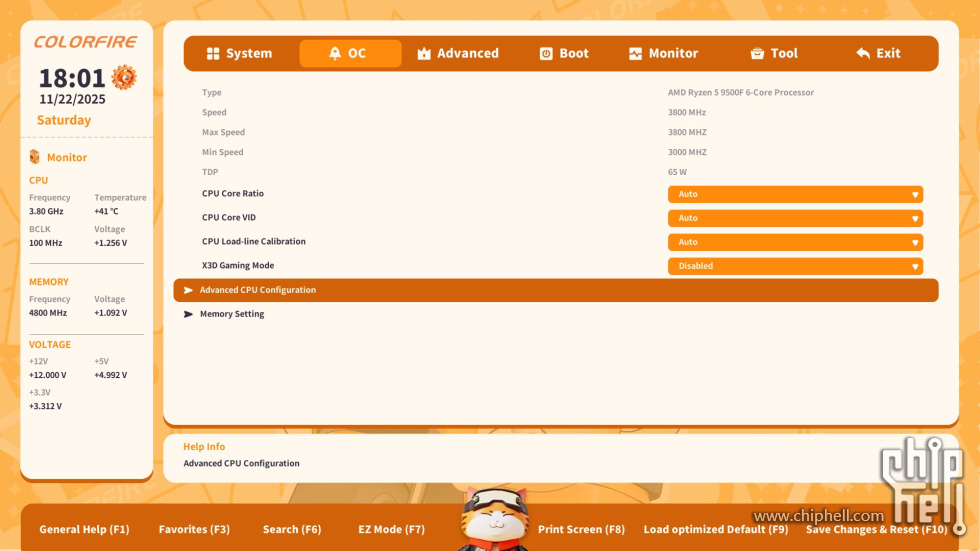Viewport: 980px width, 551px height.
Task: Switch to EZ Mode (F7)
Action: (x=391, y=529)
